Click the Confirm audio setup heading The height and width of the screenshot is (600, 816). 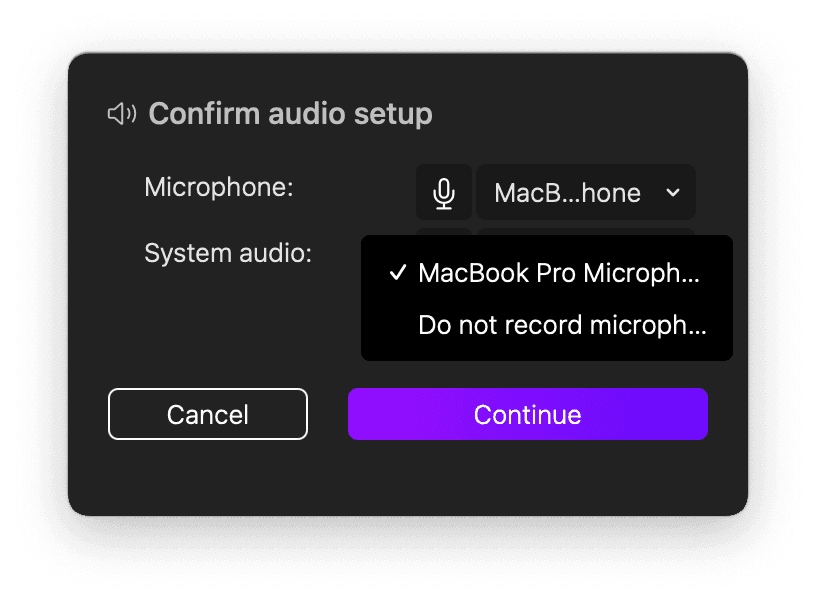click(290, 114)
